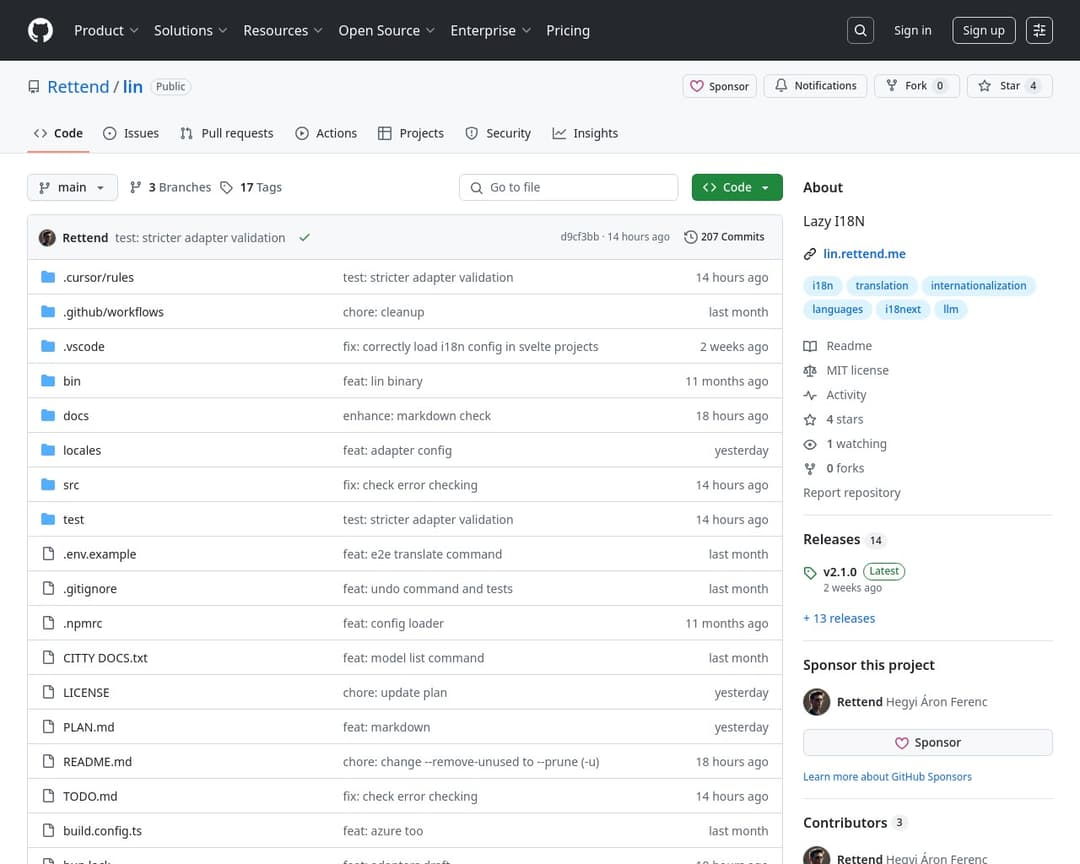Select the Code tab
Screen dimensions: 1080x864
(x=59, y=134)
